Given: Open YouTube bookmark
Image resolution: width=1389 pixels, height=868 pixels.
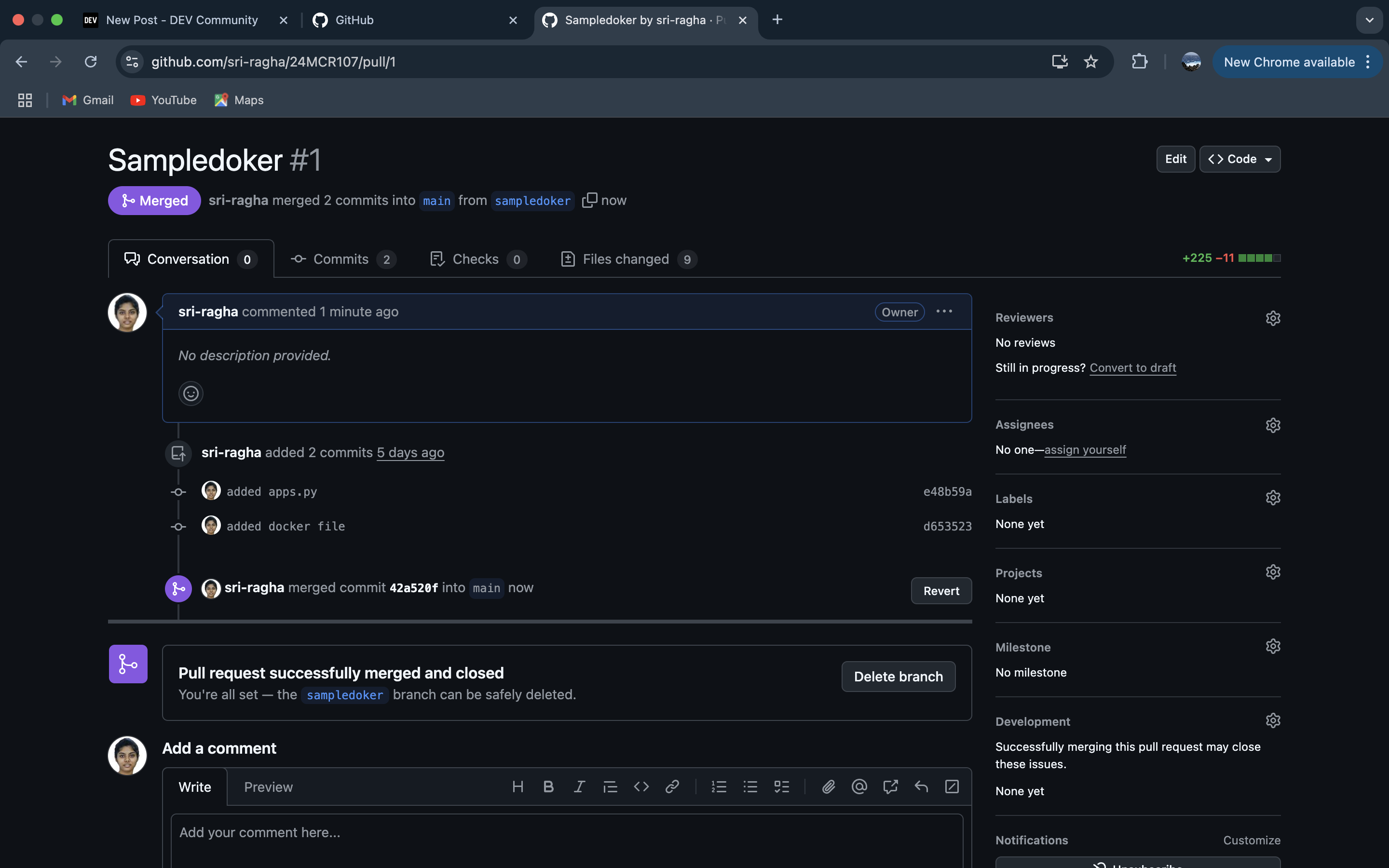Looking at the screenshot, I should 163,100.
